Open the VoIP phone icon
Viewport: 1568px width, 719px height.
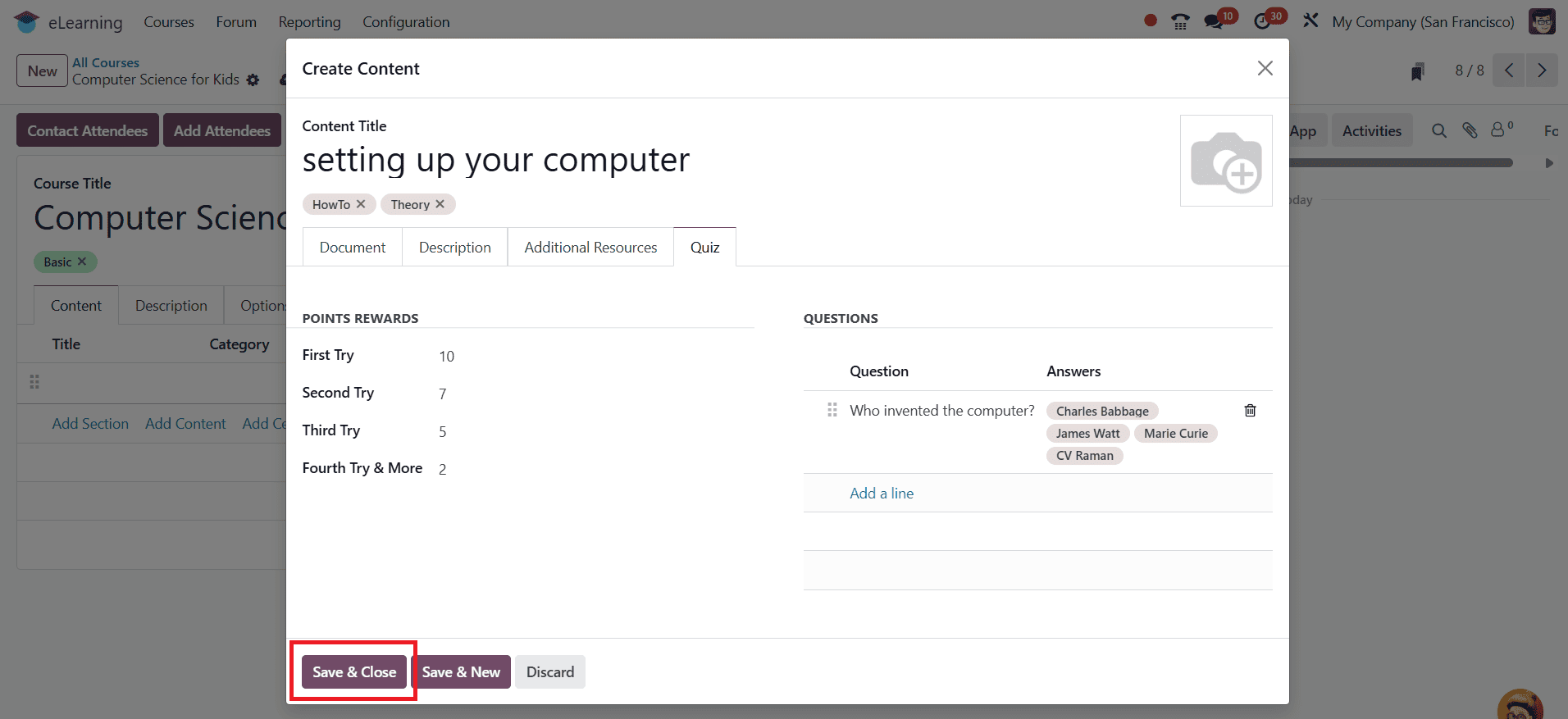pos(1180,22)
